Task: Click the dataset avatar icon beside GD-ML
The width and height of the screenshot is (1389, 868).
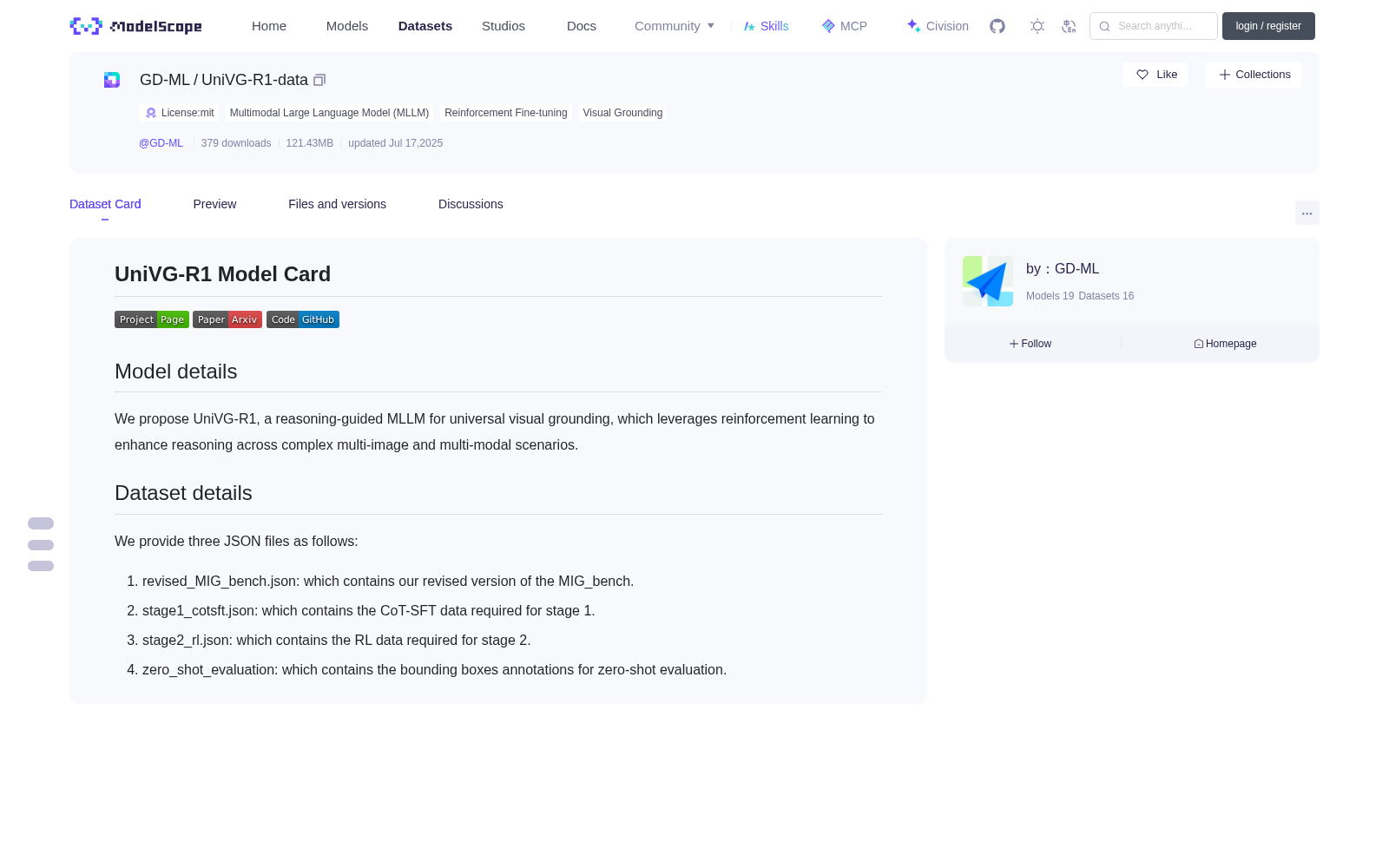Action: [x=112, y=80]
